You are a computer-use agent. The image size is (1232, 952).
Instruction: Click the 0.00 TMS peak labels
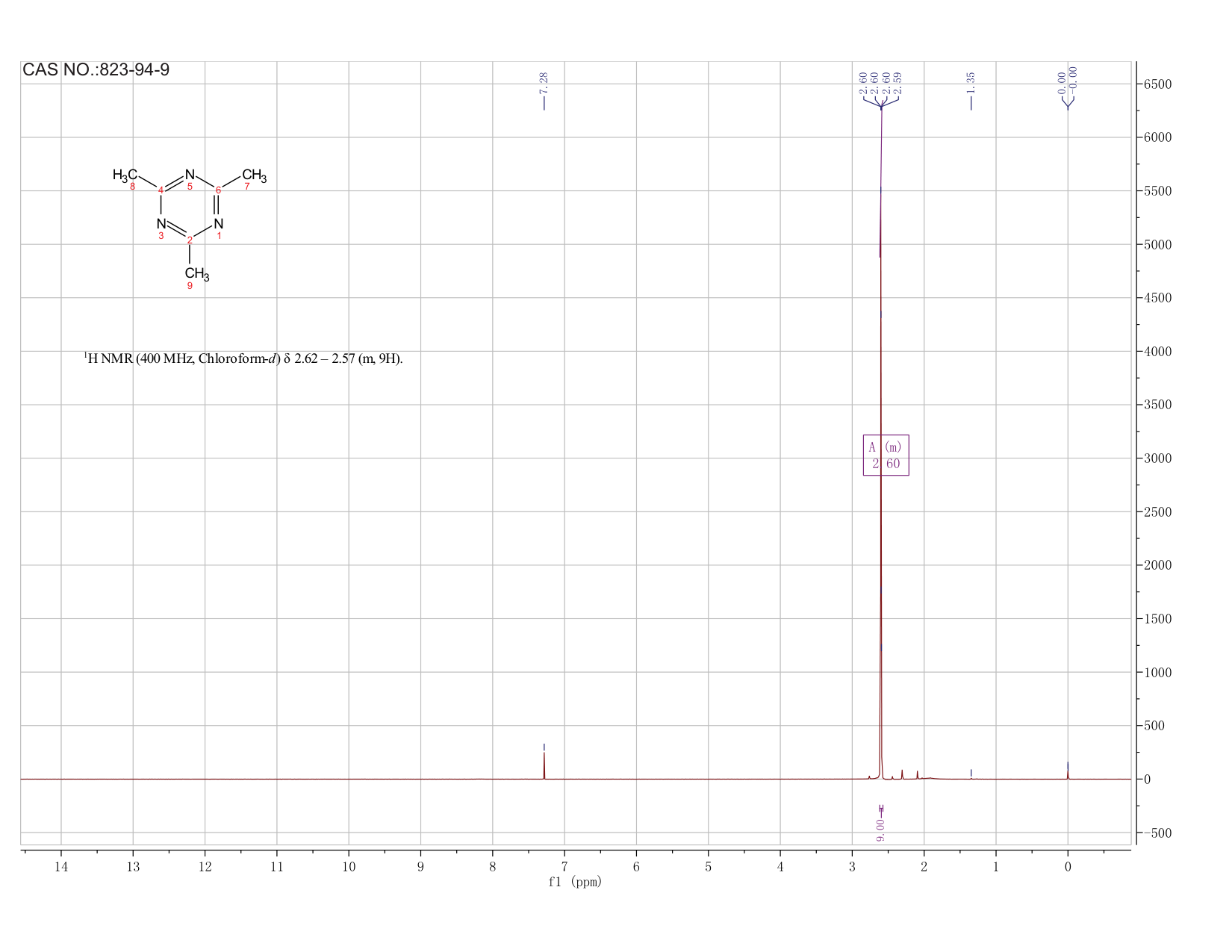pos(1068,81)
